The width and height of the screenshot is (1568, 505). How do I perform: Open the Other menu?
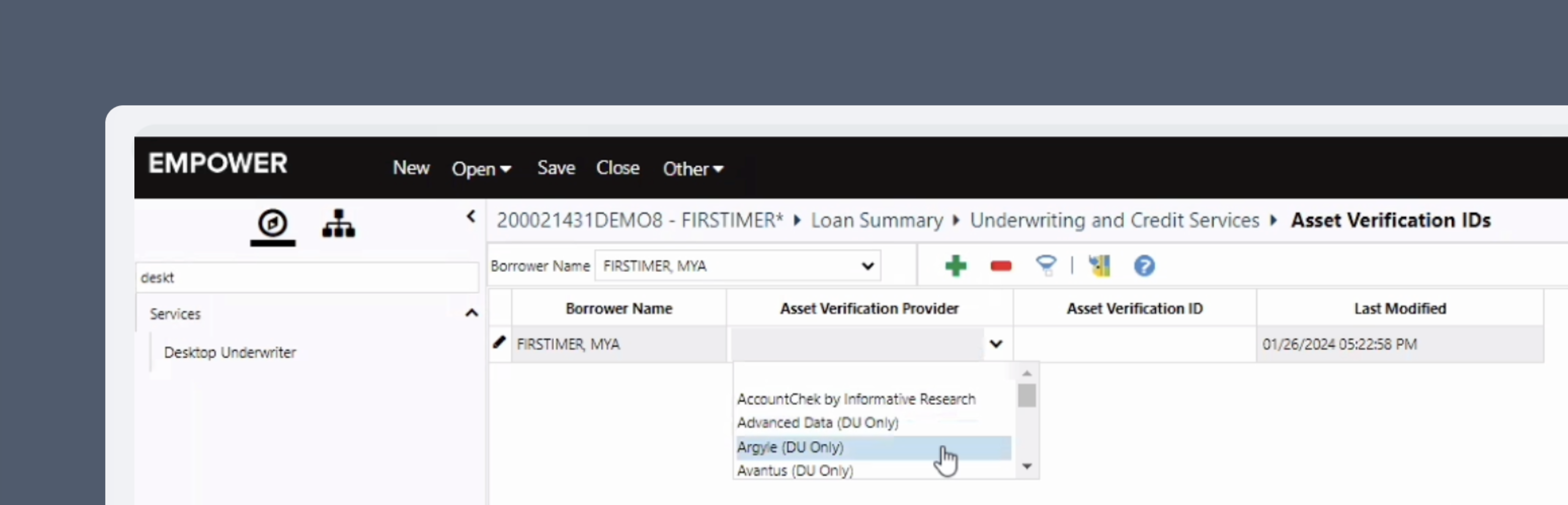[692, 169]
